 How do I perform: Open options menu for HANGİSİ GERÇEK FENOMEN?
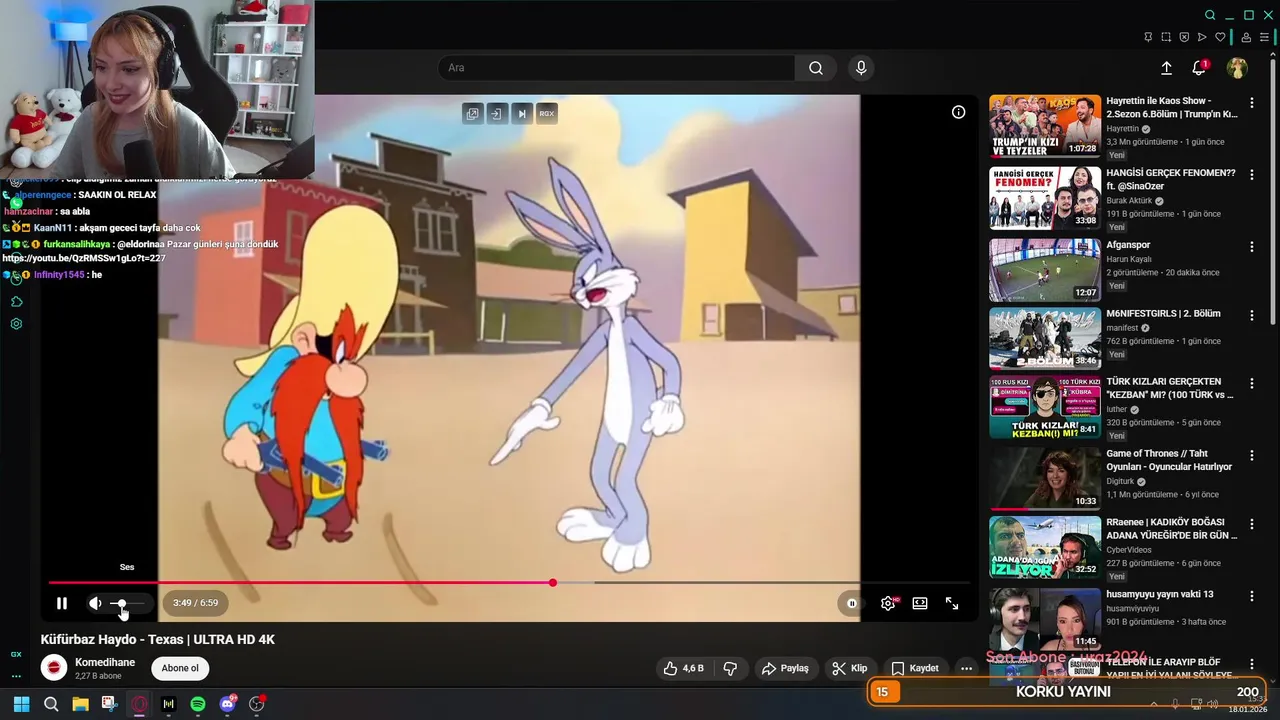coord(1252,175)
